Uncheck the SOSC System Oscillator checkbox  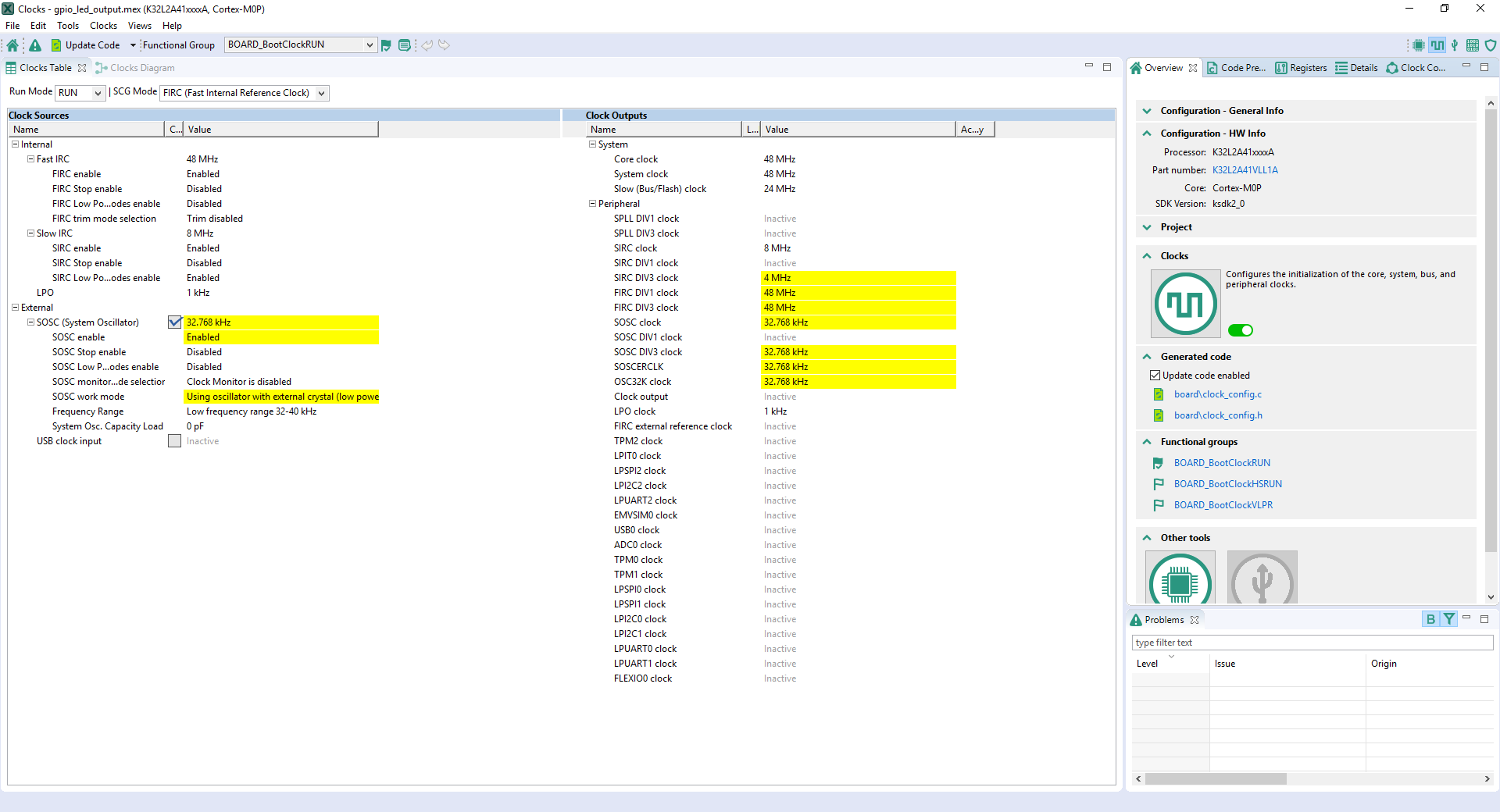coord(175,322)
